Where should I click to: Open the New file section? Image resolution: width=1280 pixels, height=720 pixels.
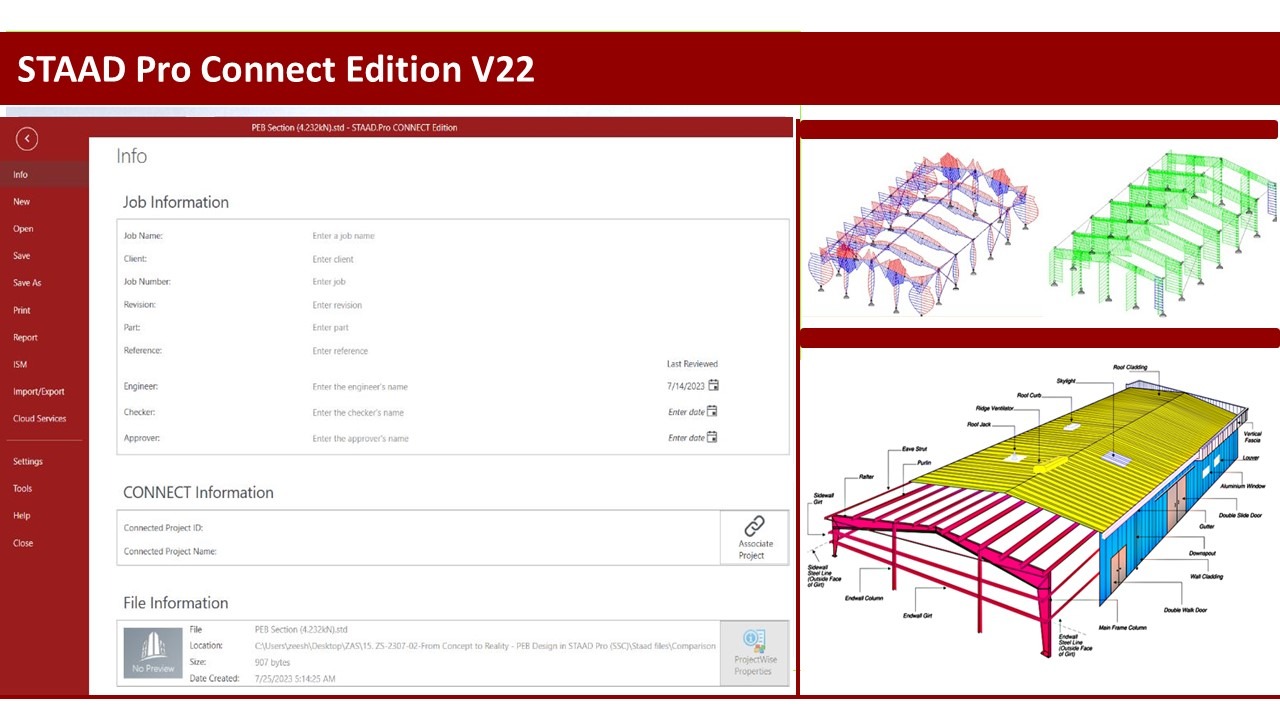tap(21, 201)
